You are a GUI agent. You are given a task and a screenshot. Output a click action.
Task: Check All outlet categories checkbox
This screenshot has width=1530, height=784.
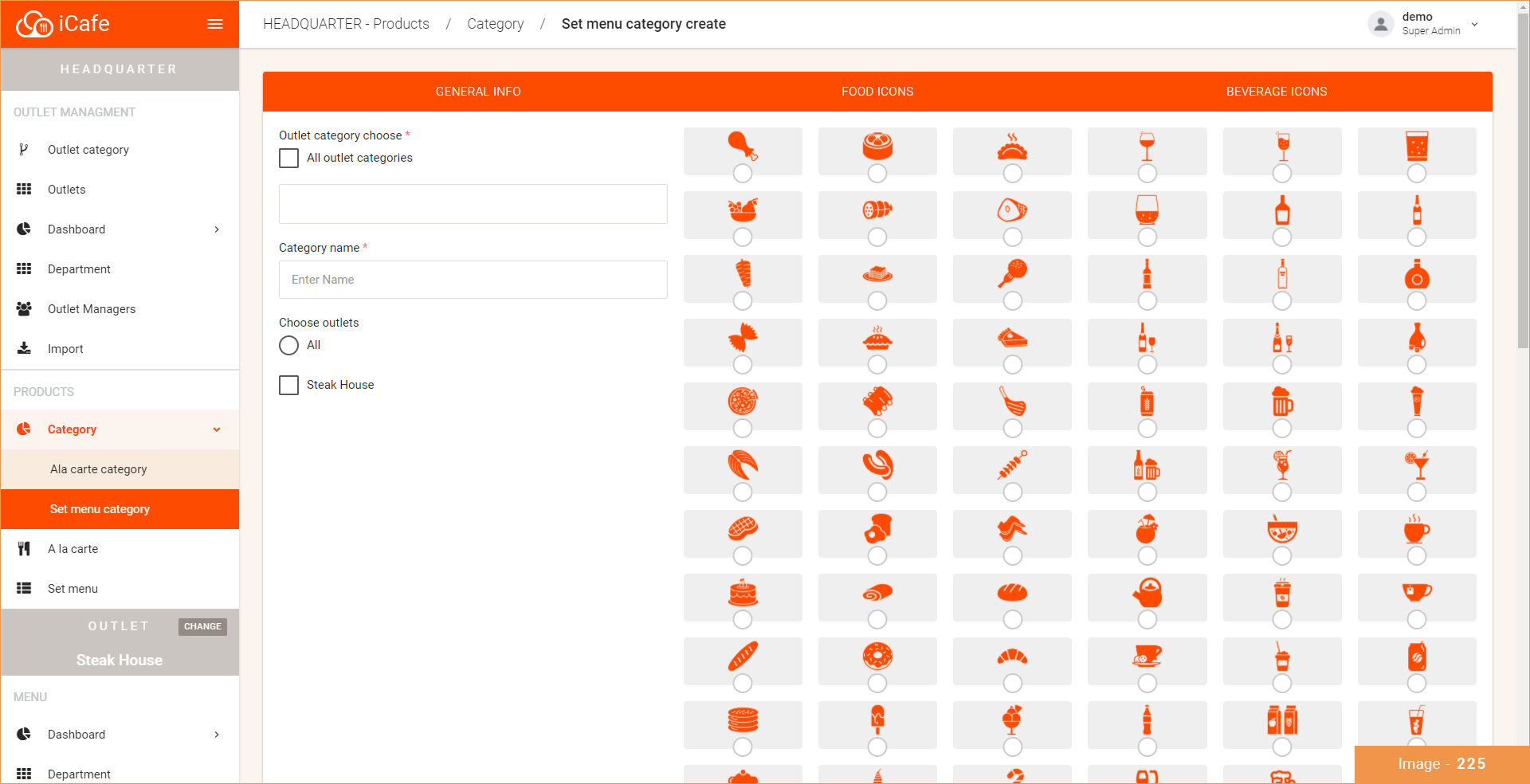point(288,158)
